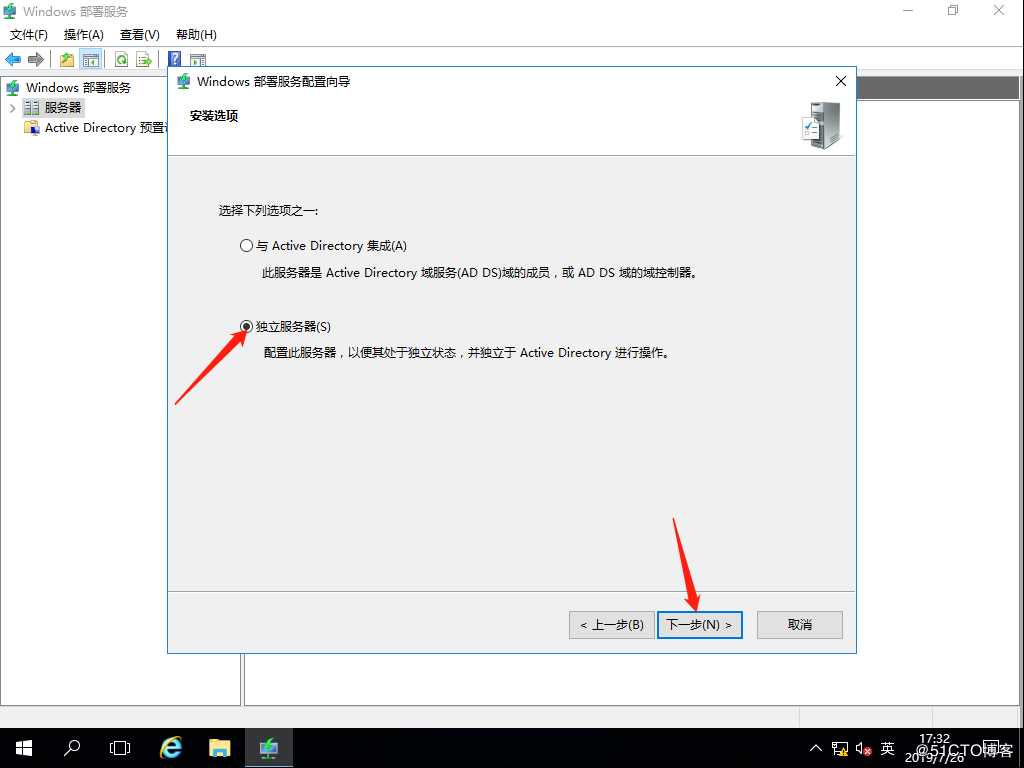Toggle the show/hide console tree icon

[x=91, y=59]
